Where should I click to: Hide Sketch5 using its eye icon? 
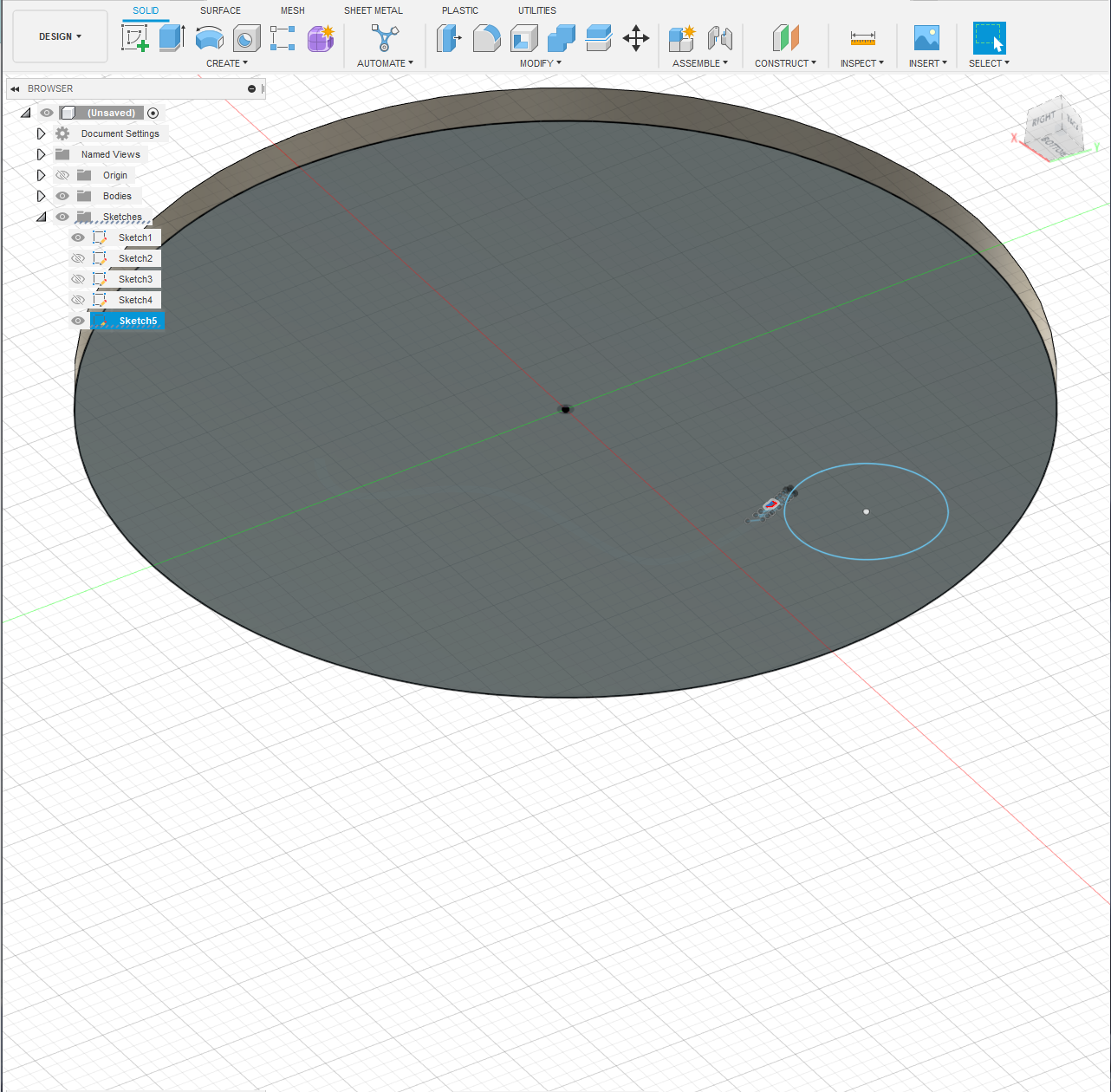coord(77,321)
